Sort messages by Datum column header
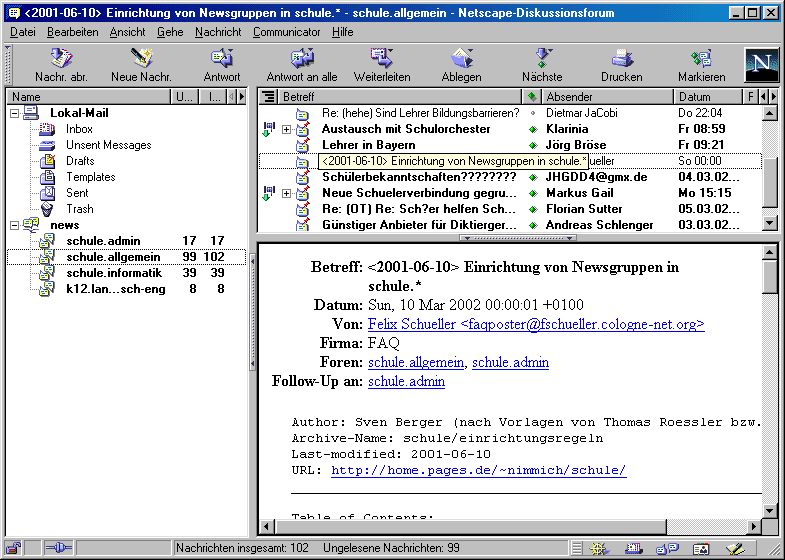Image resolution: width=785 pixels, height=560 pixels. [706, 97]
